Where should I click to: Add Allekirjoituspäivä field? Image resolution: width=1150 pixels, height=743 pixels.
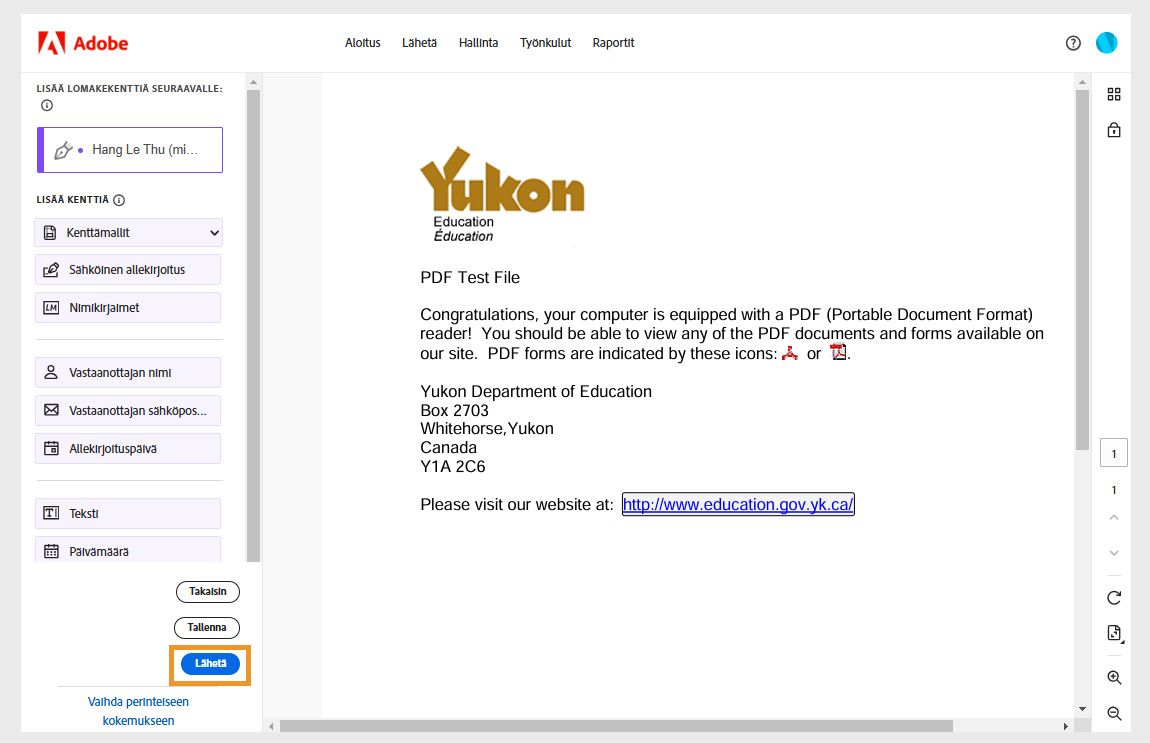[x=128, y=449]
